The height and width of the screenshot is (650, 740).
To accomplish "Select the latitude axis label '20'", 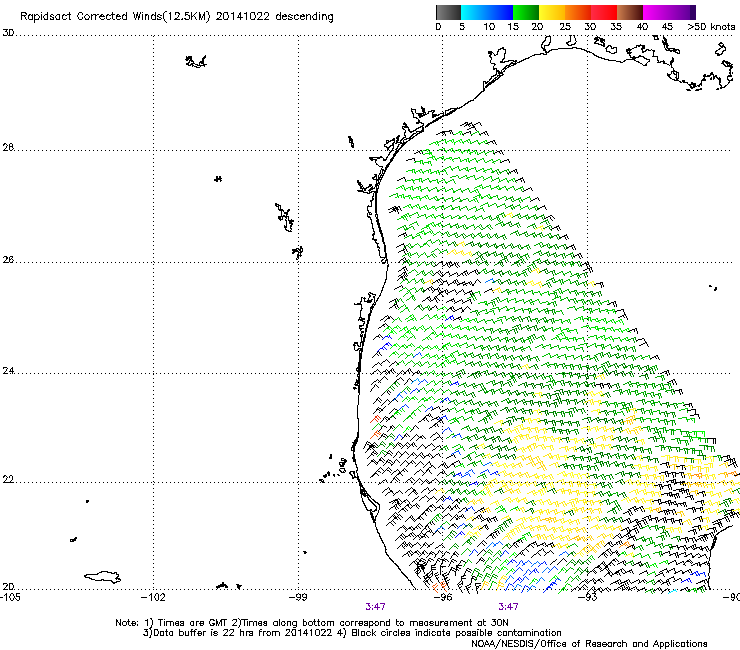I will click(8, 587).
